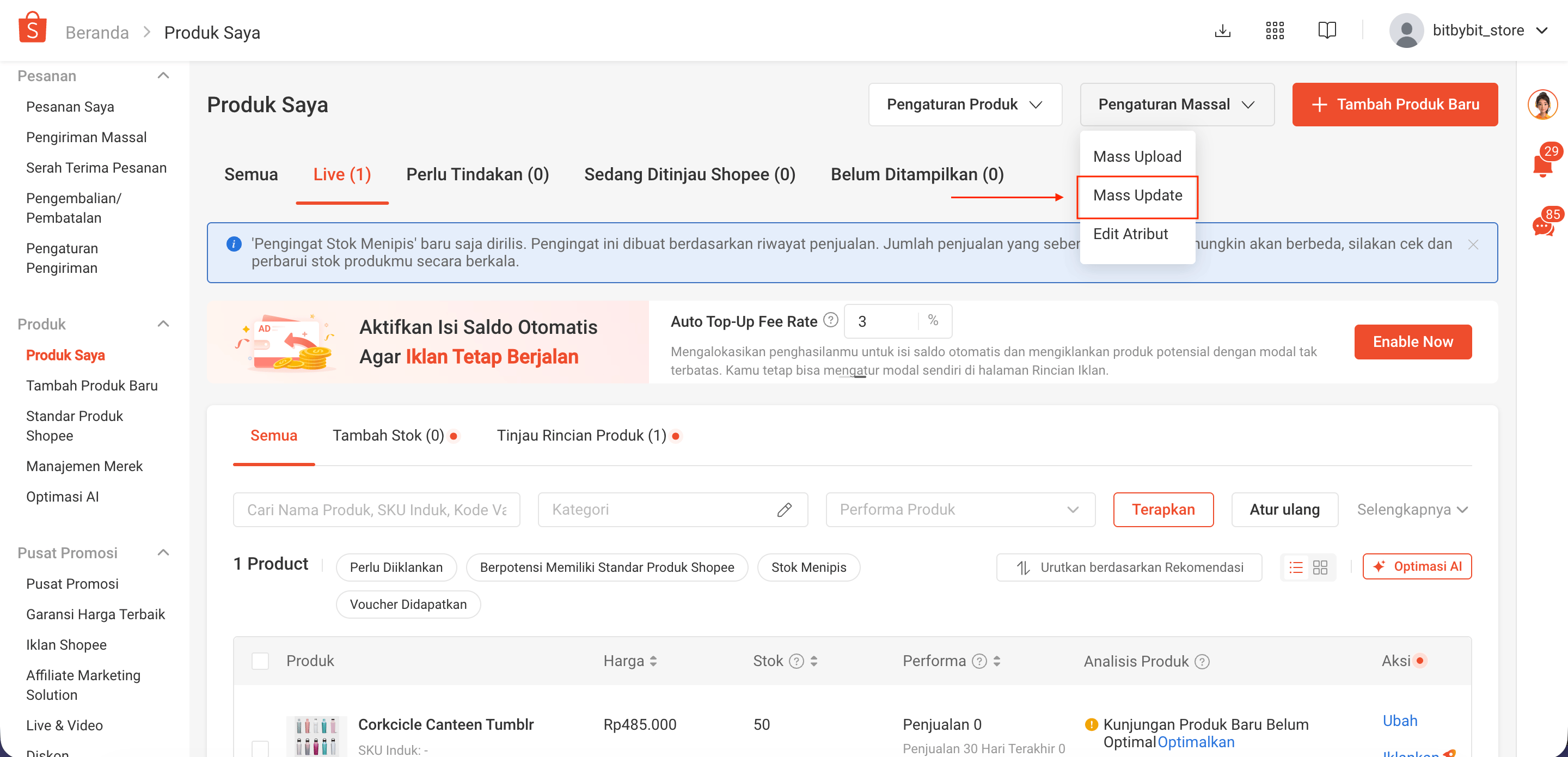
Task: Choose Mass Upload from the menu
Action: coord(1137,156)
